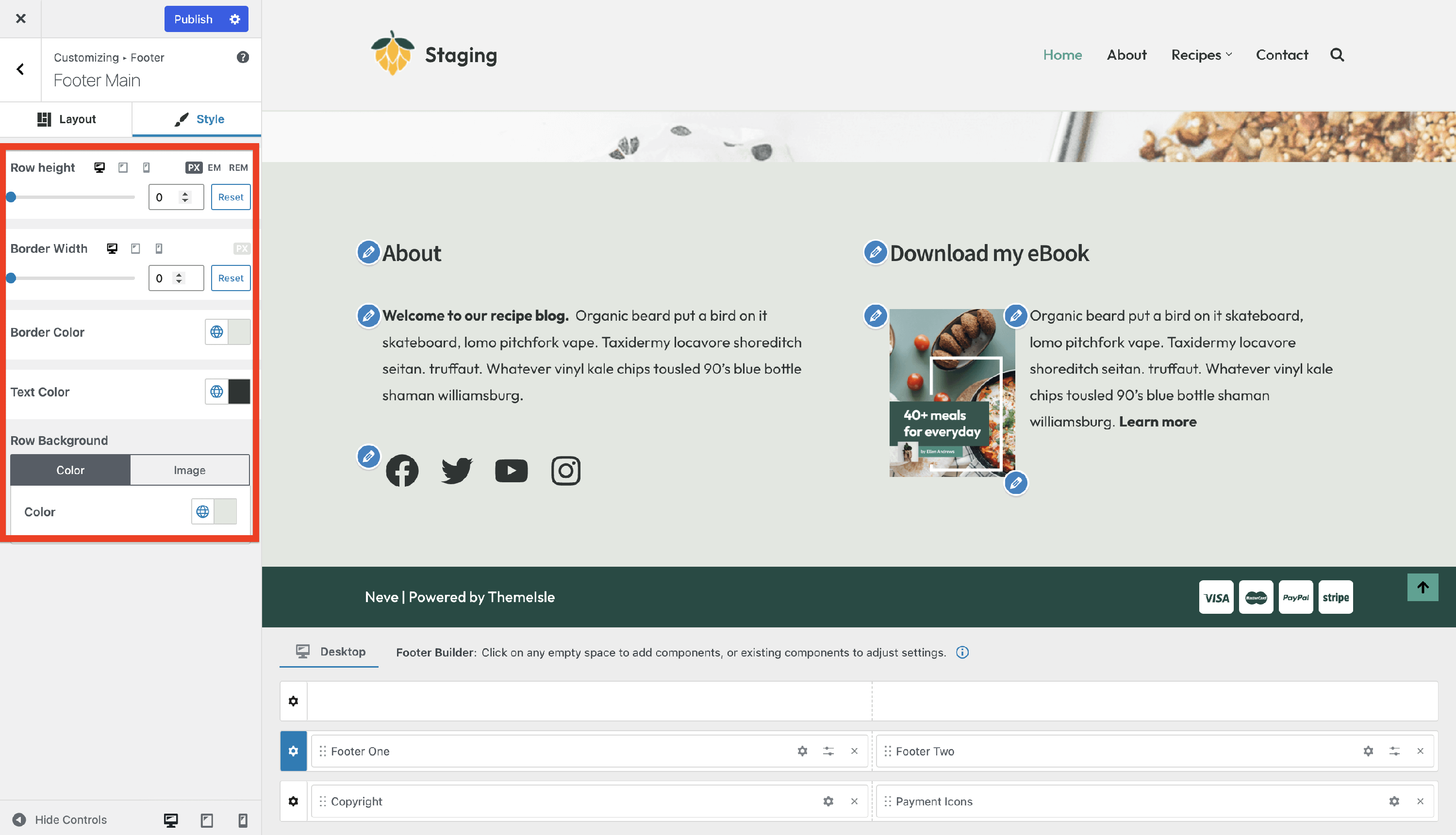Click the edit pencil next to About heading

(x=368, y=252)
